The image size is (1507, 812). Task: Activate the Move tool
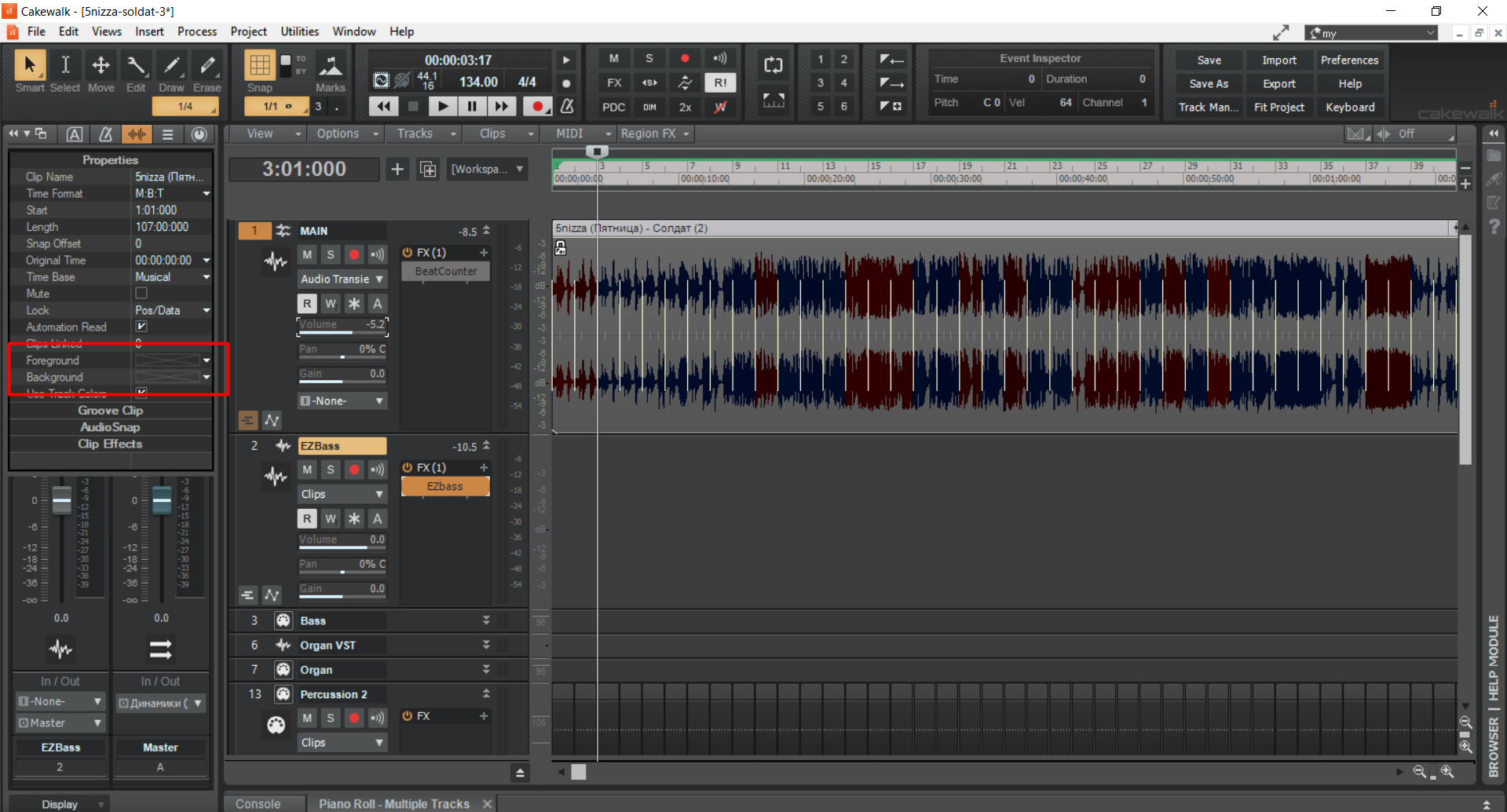click(101, 71)
